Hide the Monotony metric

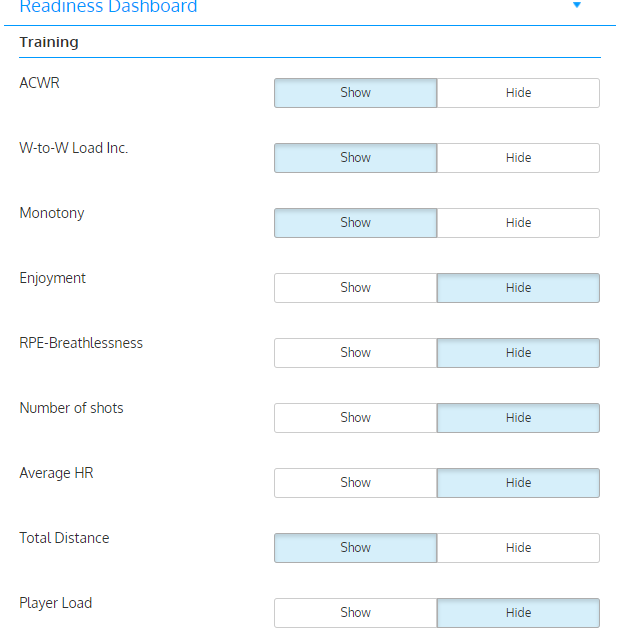(518, 223)
